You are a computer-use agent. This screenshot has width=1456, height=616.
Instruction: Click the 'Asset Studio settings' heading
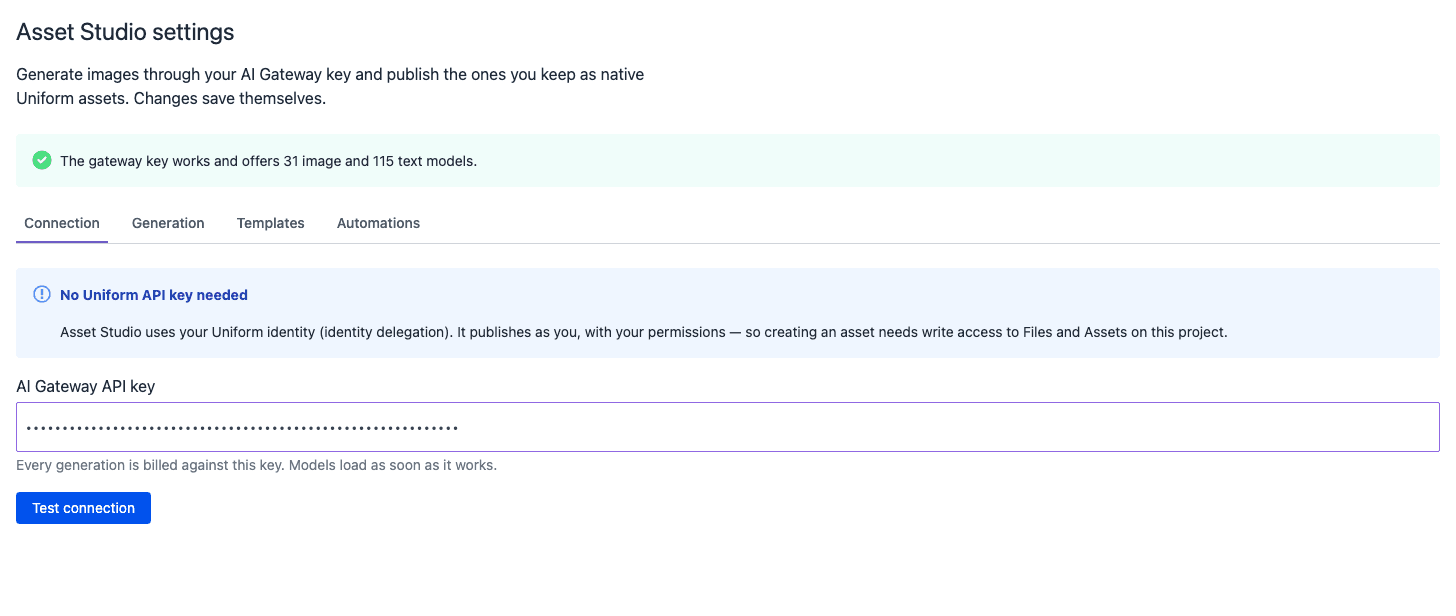pyautogui.click(x=125, y=32)
